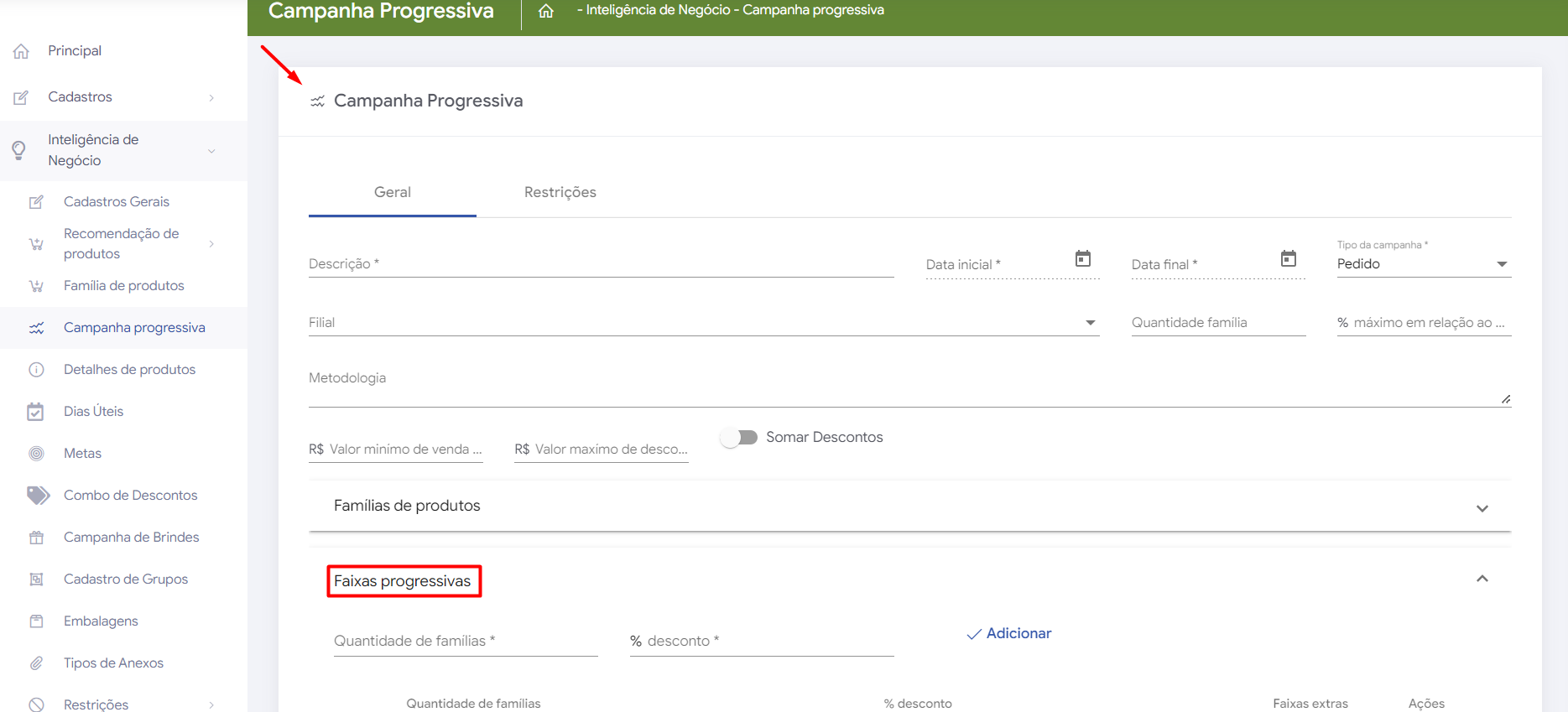
Task: Open the Filial dropdown
Action: (703, 323)
